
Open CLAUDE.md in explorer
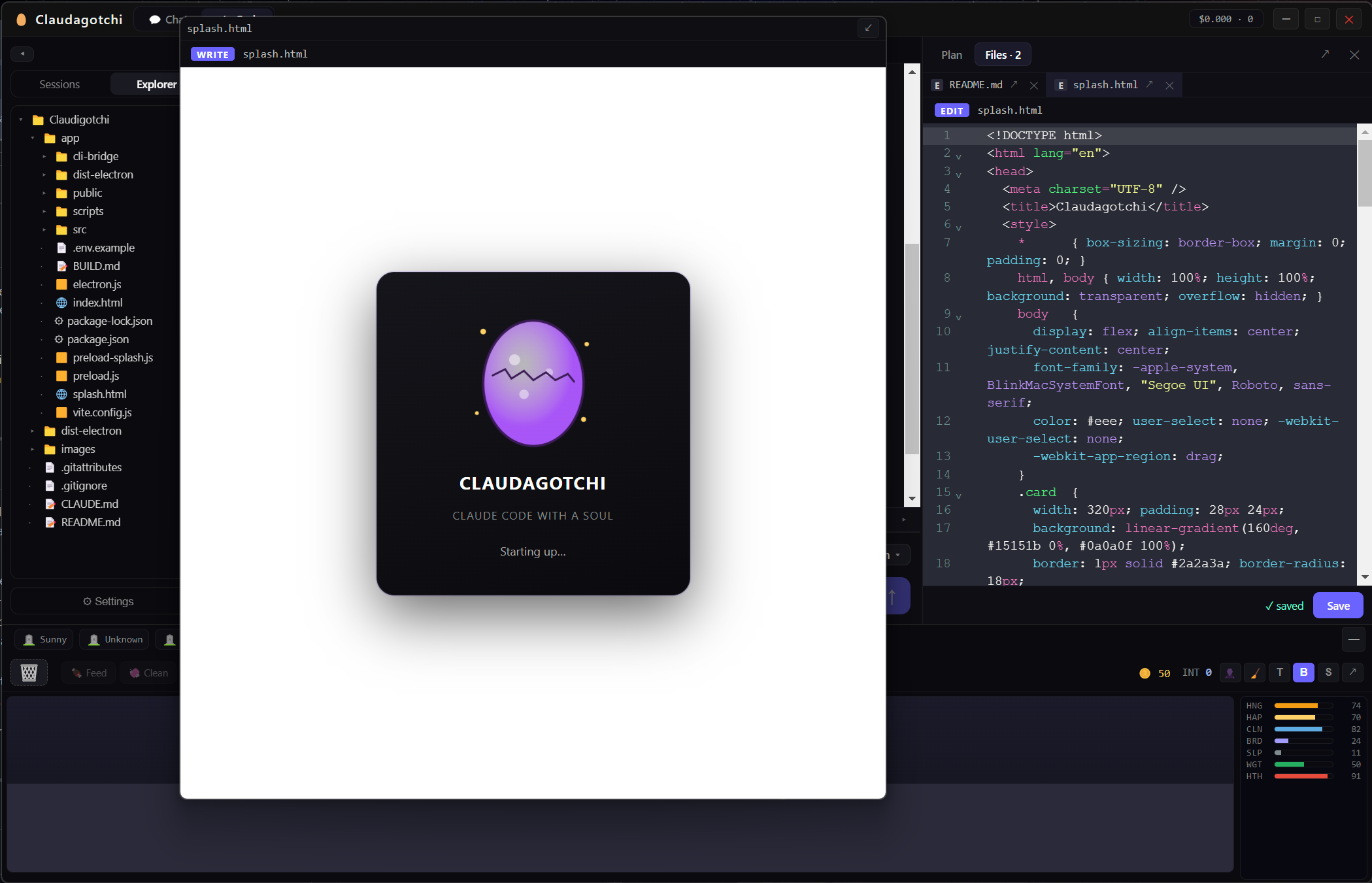(x=90, y=504)
